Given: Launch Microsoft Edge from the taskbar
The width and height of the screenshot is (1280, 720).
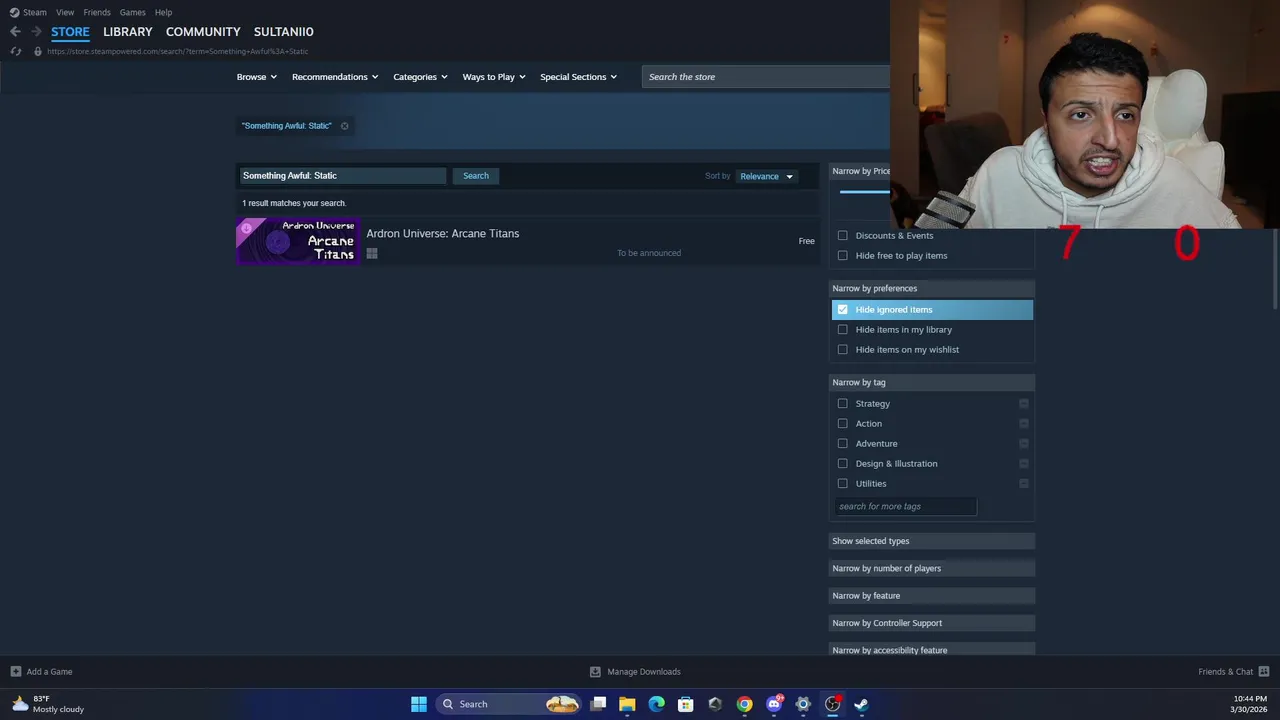Looking at the screenshot, I should [x=656, y=704].
